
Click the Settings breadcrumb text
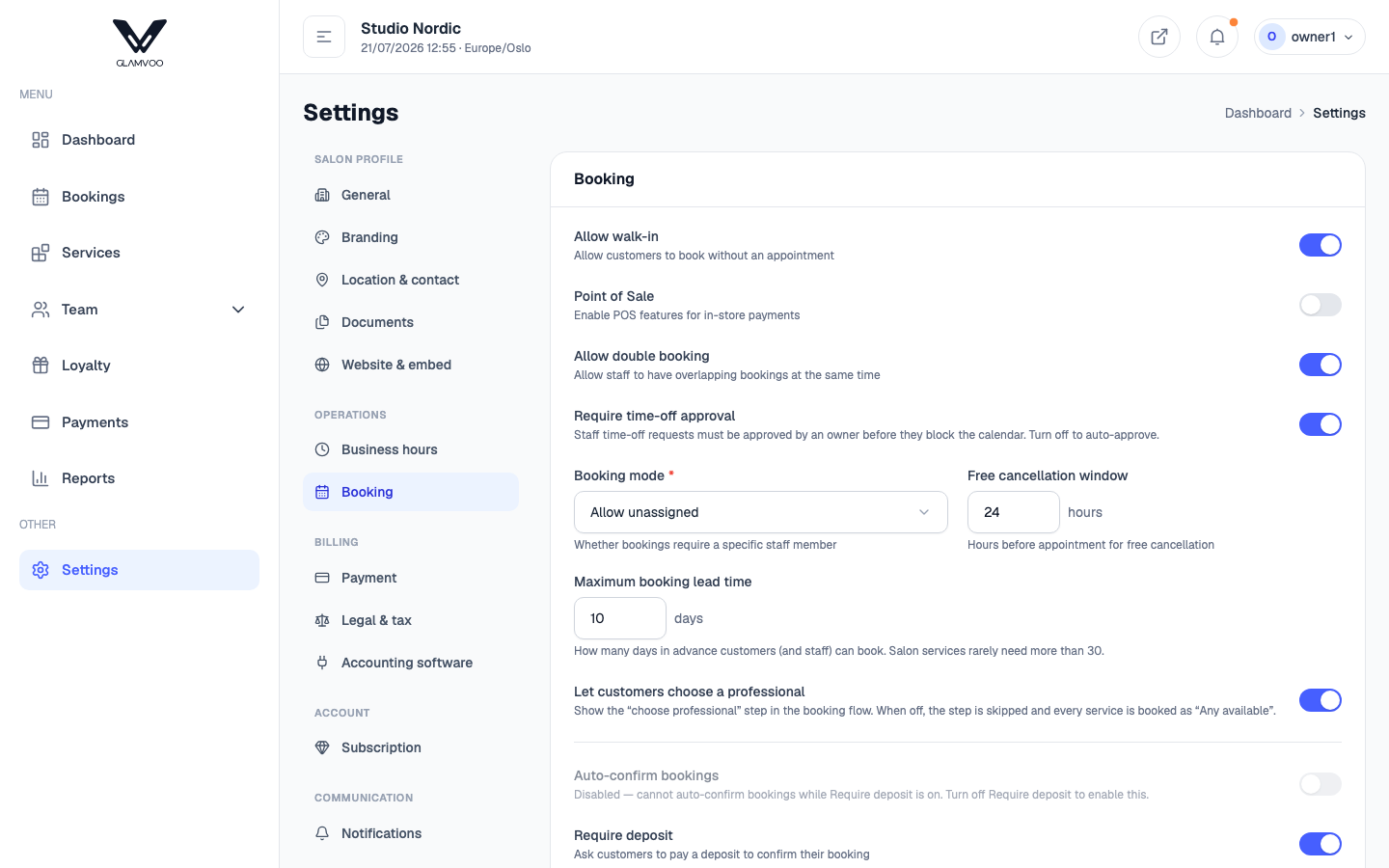[x=1339, y=113]
